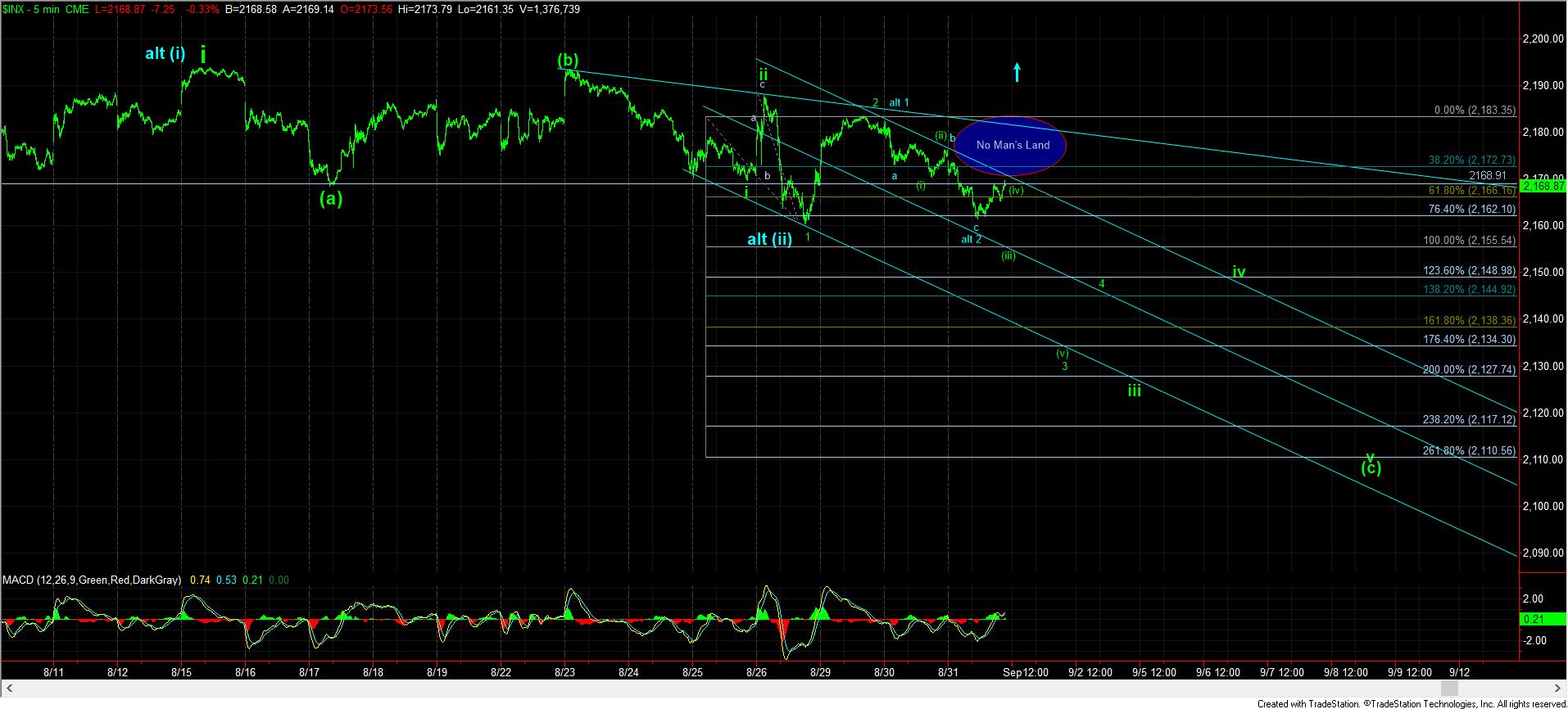
Task: Click the No Man's Land ellipse
Action: [x=1010, y=145]
